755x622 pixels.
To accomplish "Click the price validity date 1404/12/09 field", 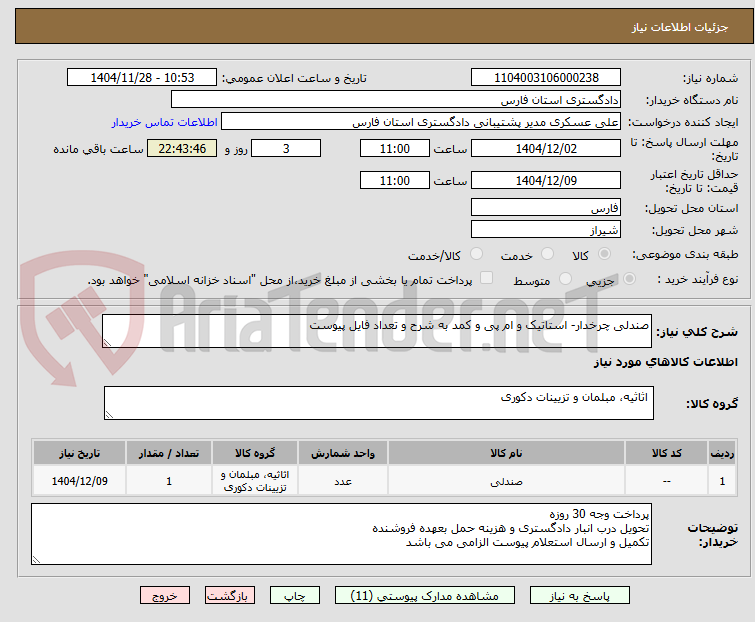I will tap(546, 181).
